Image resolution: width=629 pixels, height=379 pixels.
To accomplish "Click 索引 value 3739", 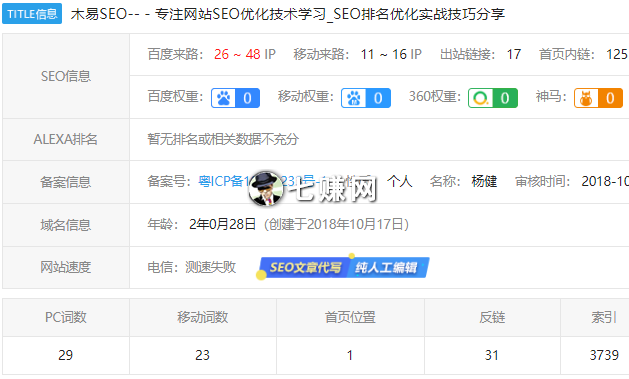I will (604, 355).
